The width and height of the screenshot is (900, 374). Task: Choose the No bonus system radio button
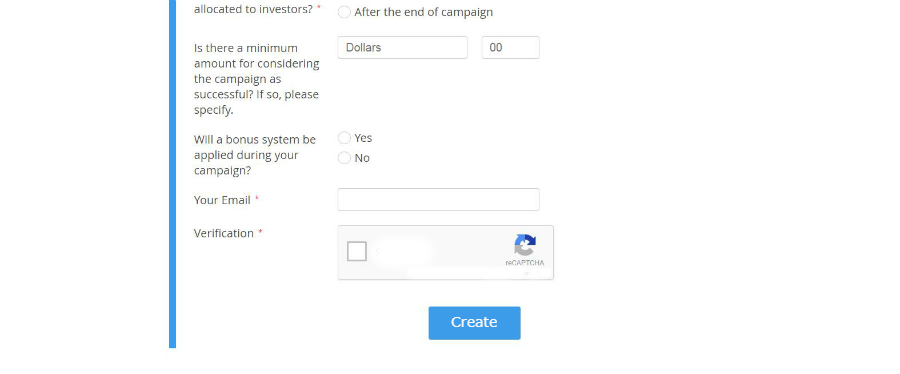pos(344,158)
